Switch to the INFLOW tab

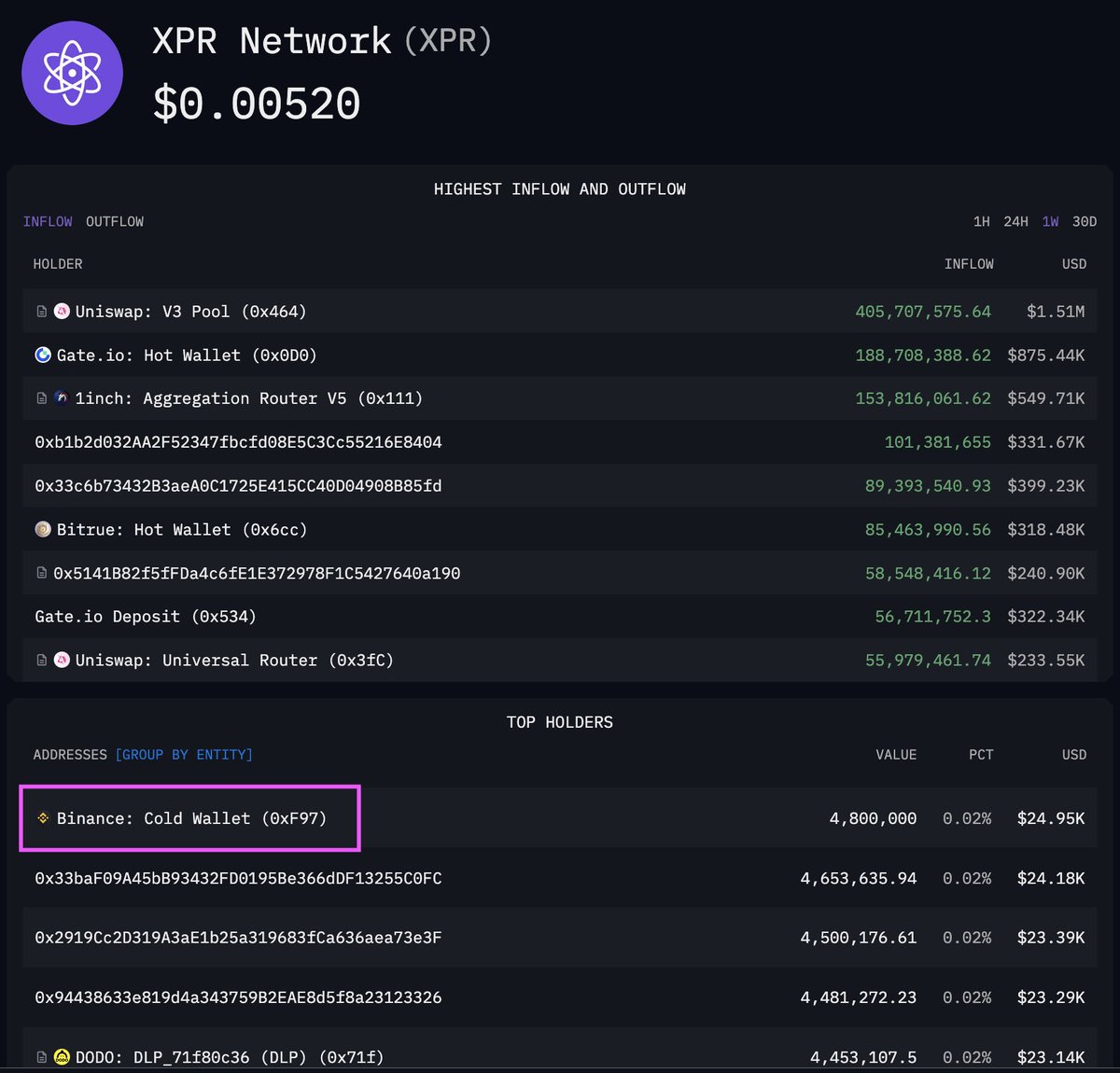(x=48, y=221)
